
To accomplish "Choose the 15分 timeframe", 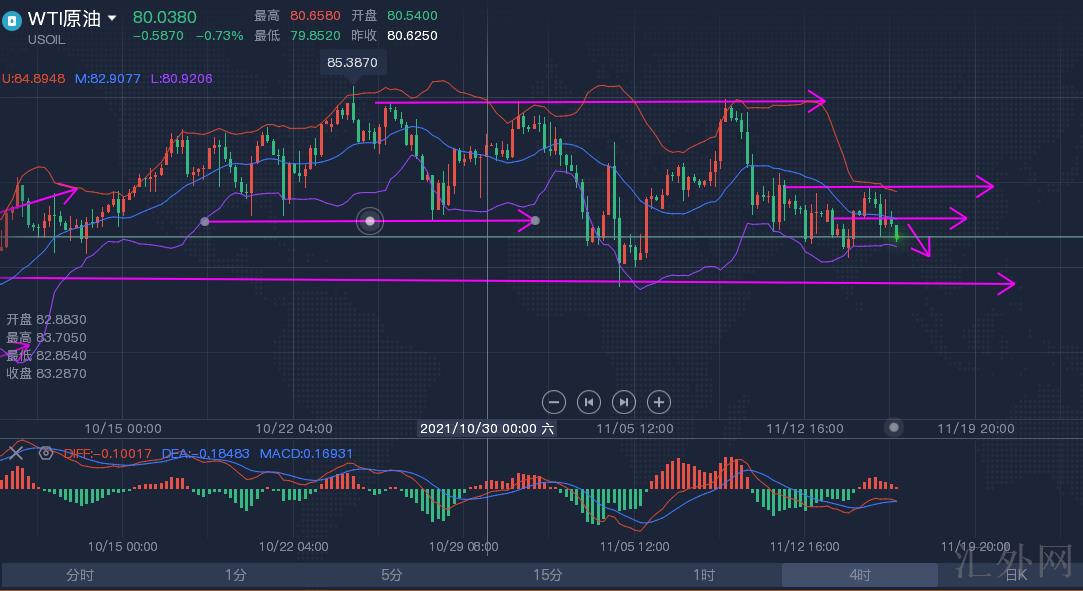I will click(x=547, y=575).
